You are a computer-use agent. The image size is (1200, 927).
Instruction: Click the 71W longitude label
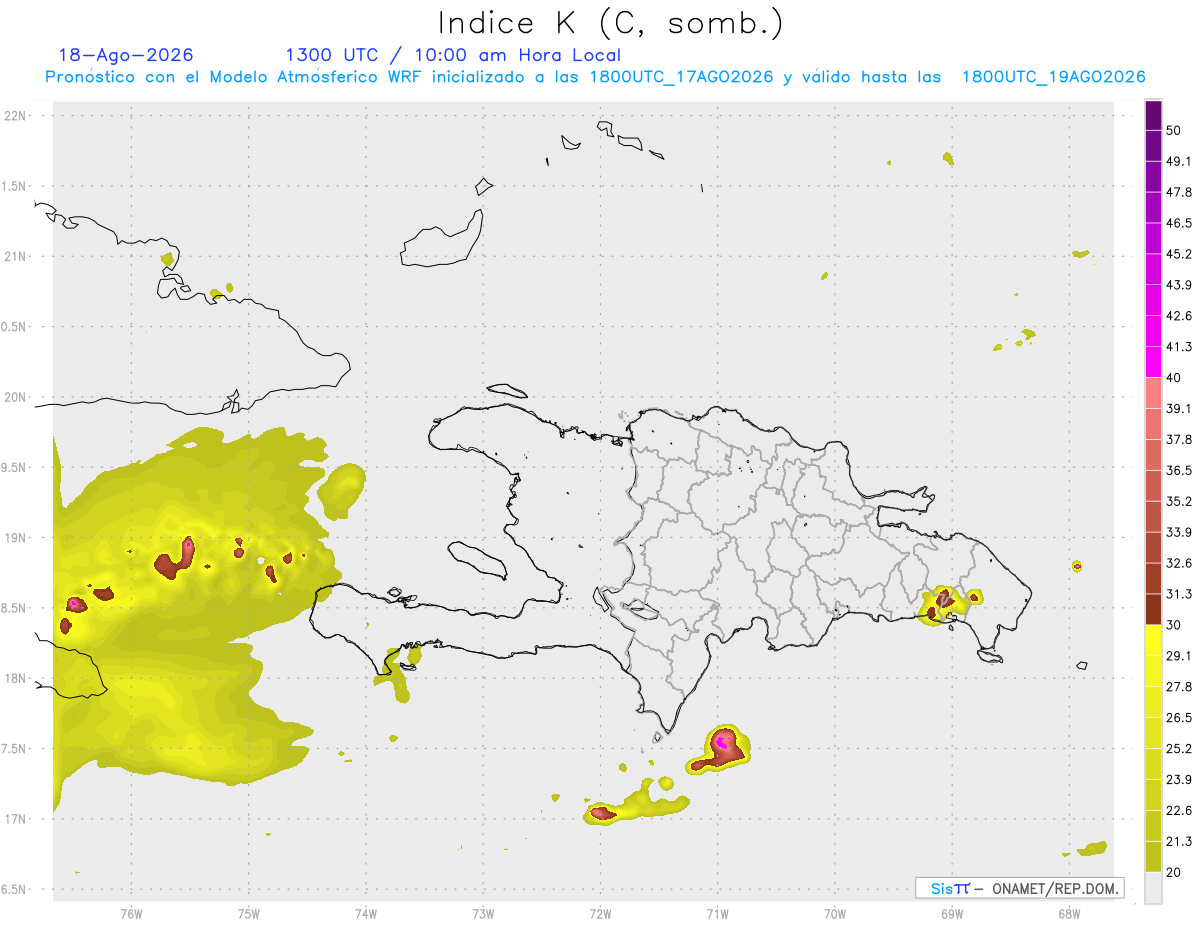[717, 914]
